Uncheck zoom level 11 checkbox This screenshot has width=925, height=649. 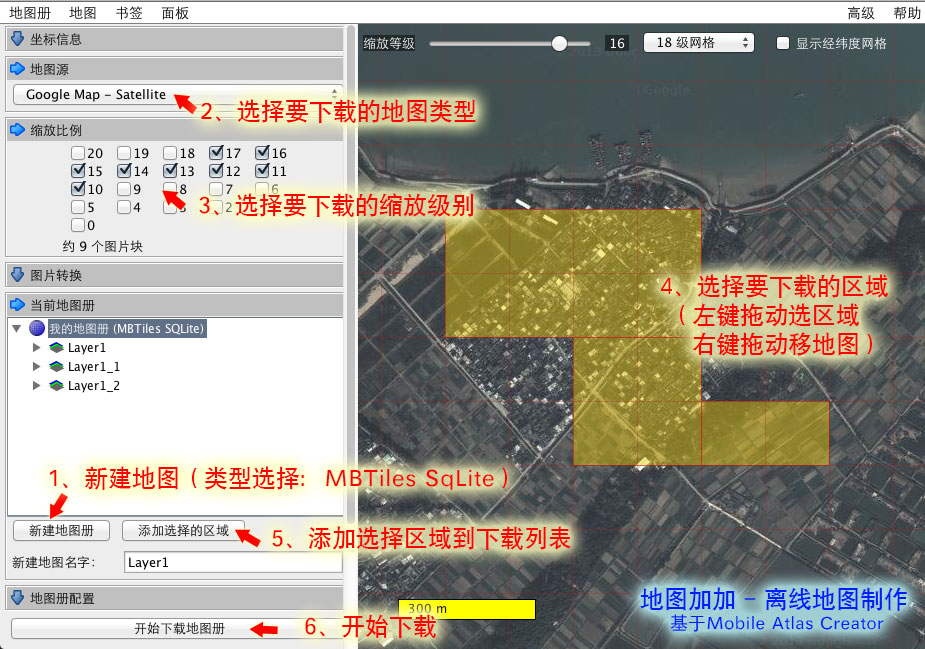tap(262, 171)
